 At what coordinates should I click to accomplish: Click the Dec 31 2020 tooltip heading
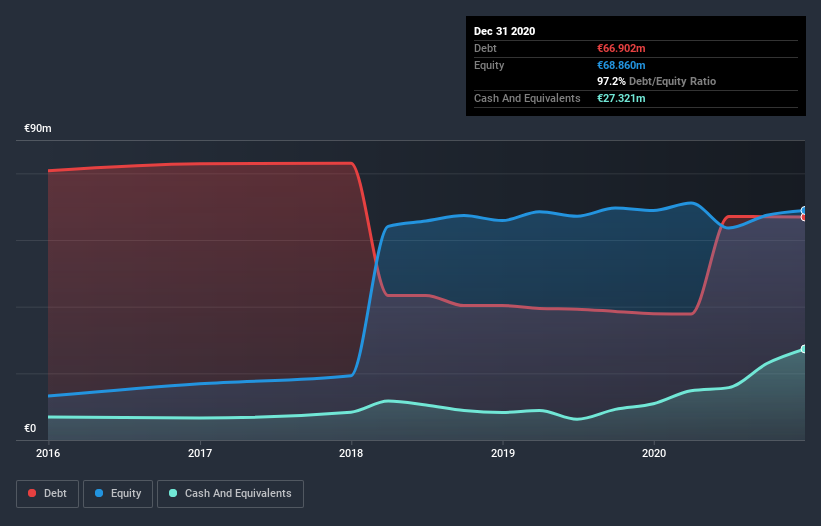point(504,31)
